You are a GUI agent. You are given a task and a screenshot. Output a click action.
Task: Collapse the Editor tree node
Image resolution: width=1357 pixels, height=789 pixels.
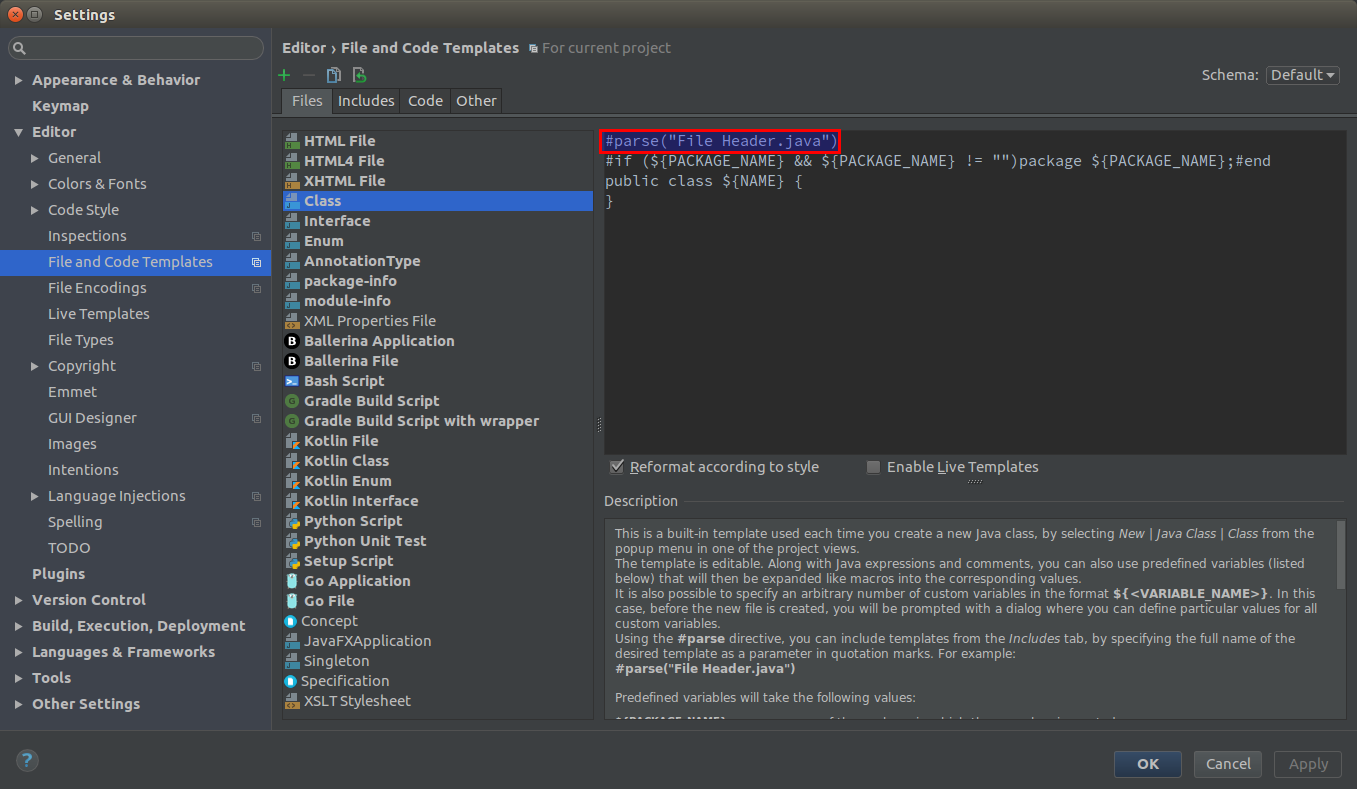(x=18, y=132)
